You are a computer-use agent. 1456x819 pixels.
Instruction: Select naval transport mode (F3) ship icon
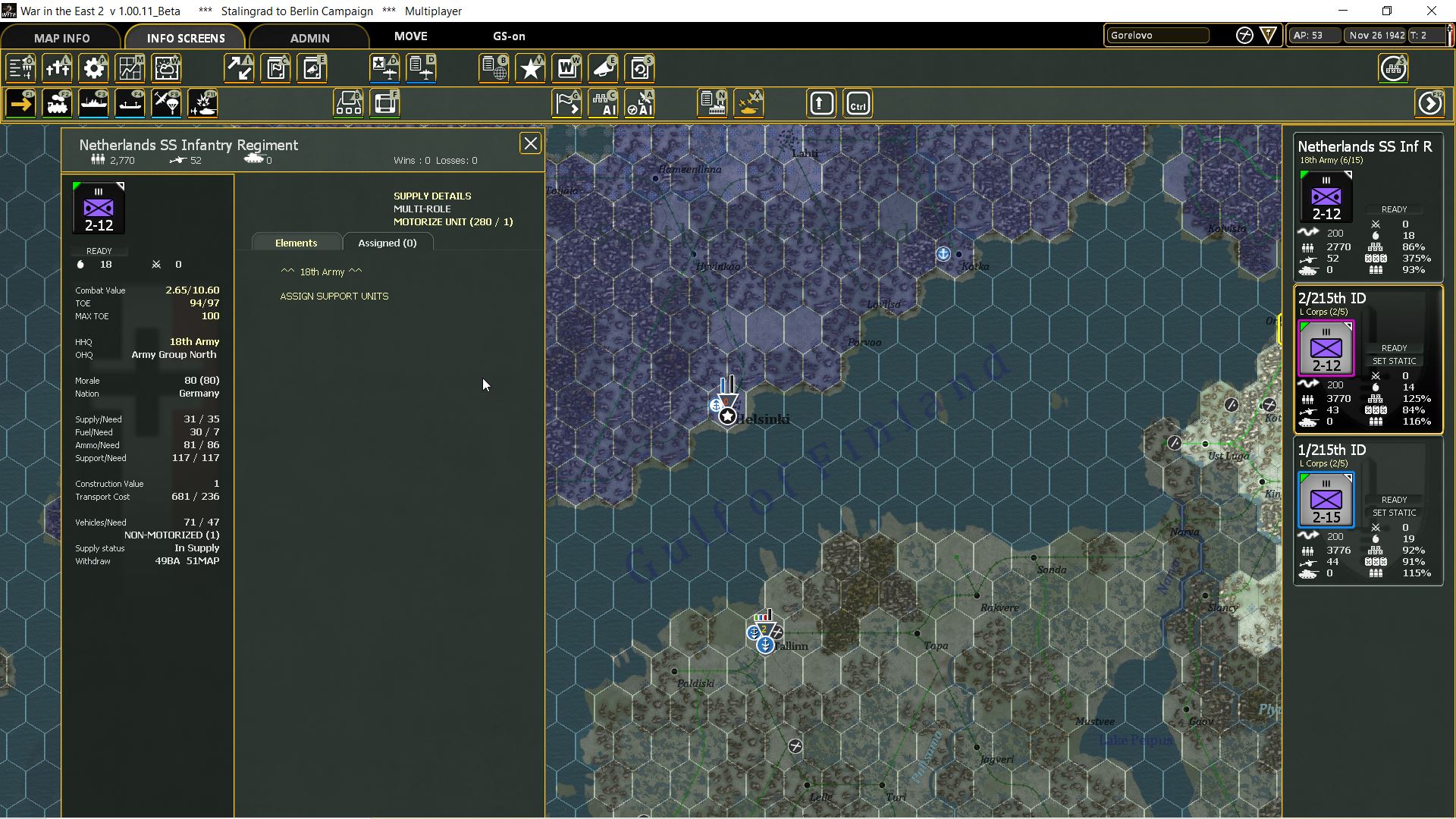pyautogui.click(x=94, y=104)
